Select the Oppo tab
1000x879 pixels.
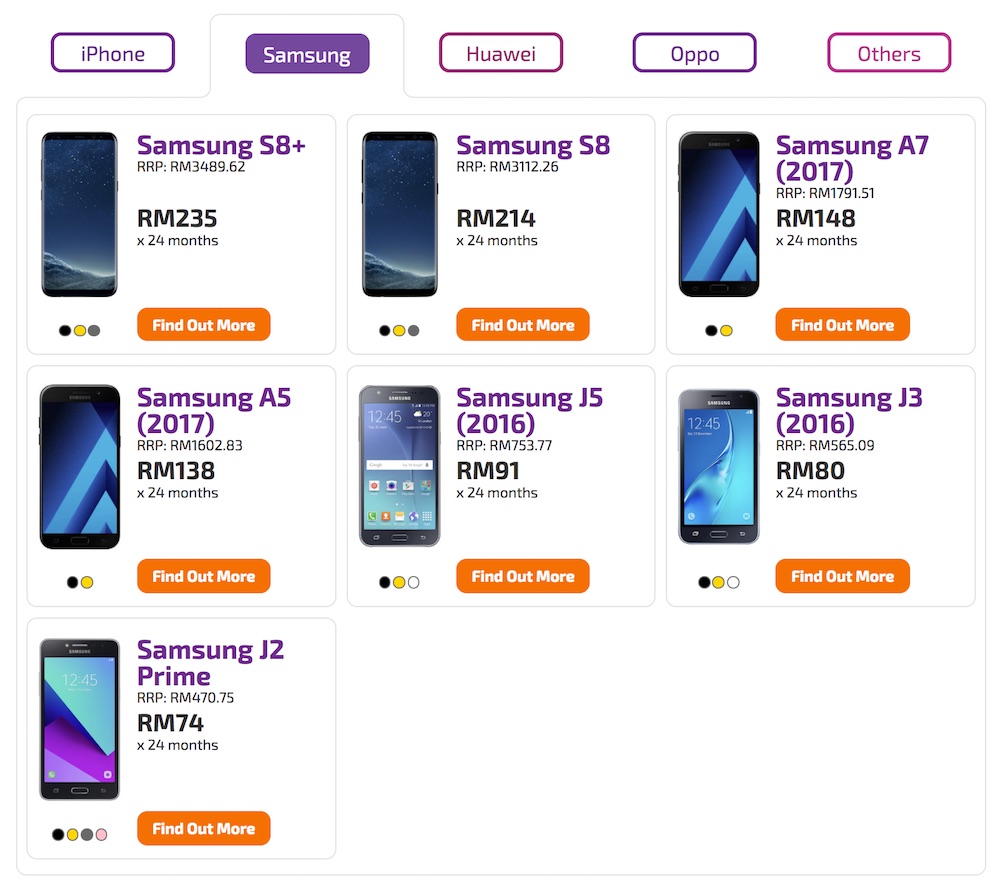click(694, 53)
